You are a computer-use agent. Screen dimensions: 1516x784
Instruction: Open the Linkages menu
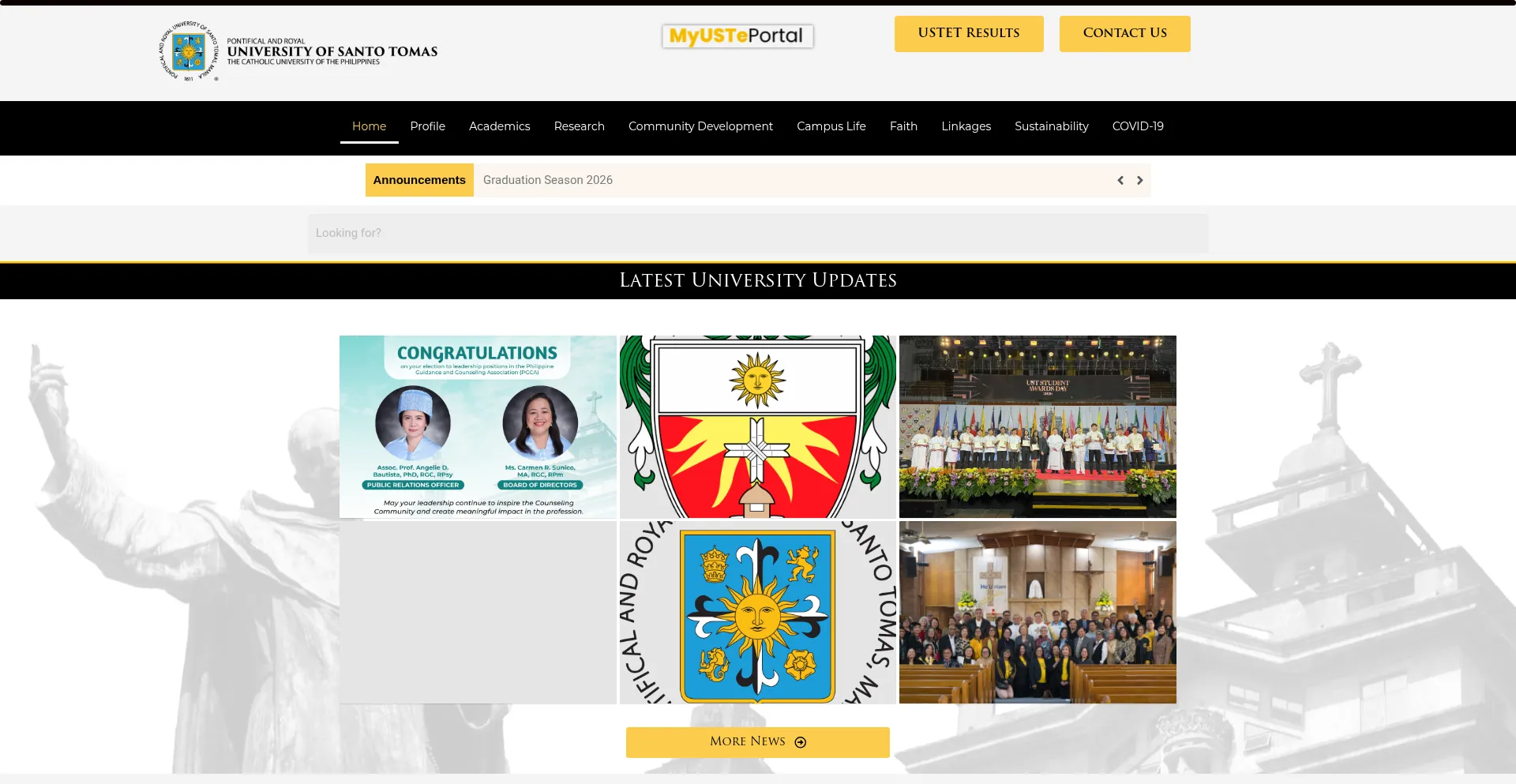966,126
